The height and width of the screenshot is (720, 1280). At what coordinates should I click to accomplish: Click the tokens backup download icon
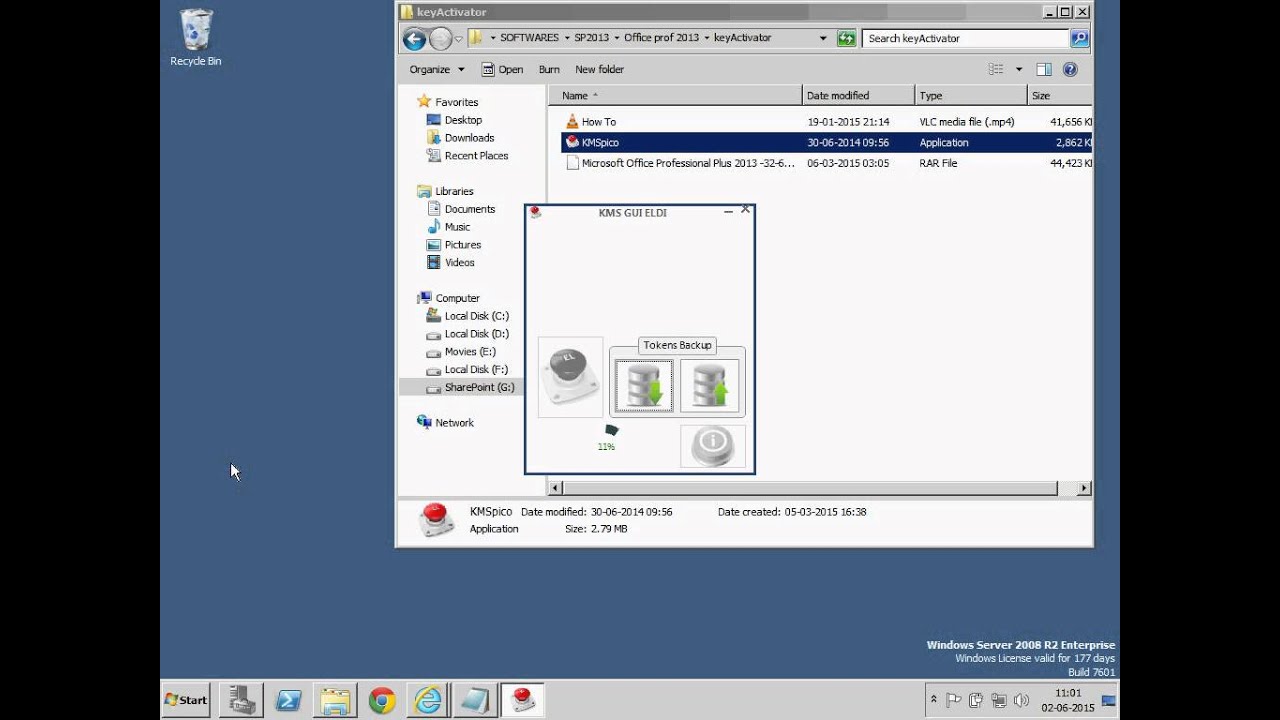[x=643, y=386]
